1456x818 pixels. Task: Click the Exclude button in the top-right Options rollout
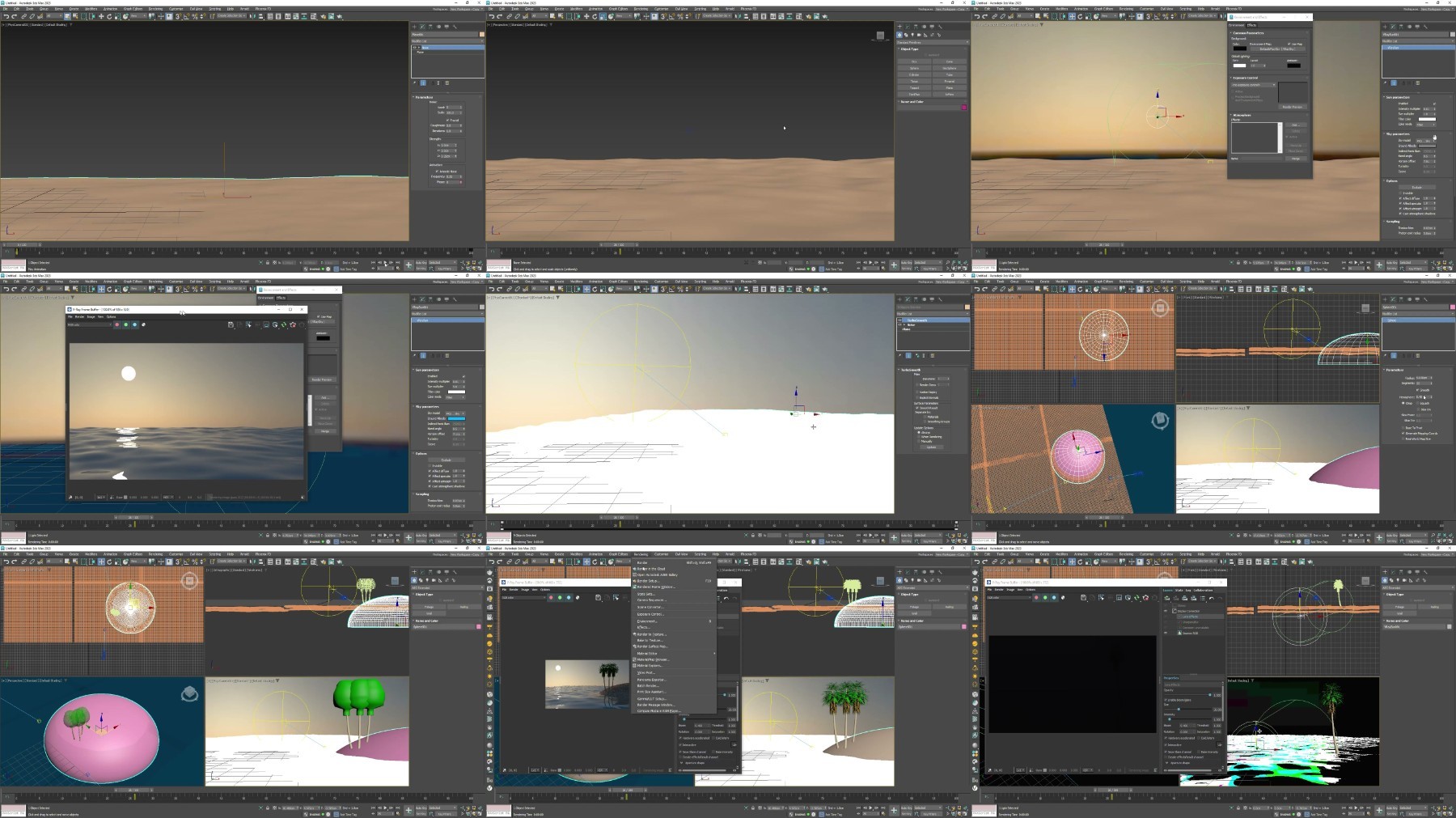pyautogui.click(x=1416, y=187)
